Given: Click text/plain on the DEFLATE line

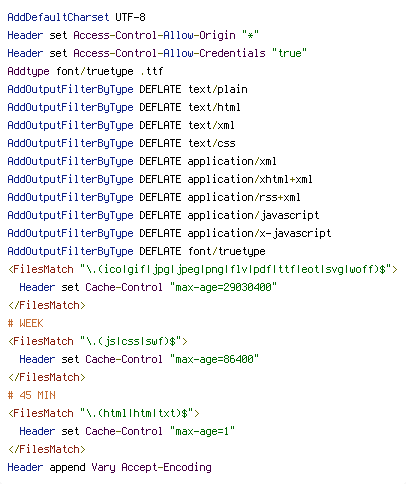Looking at the screenshot, I should 218,89.
